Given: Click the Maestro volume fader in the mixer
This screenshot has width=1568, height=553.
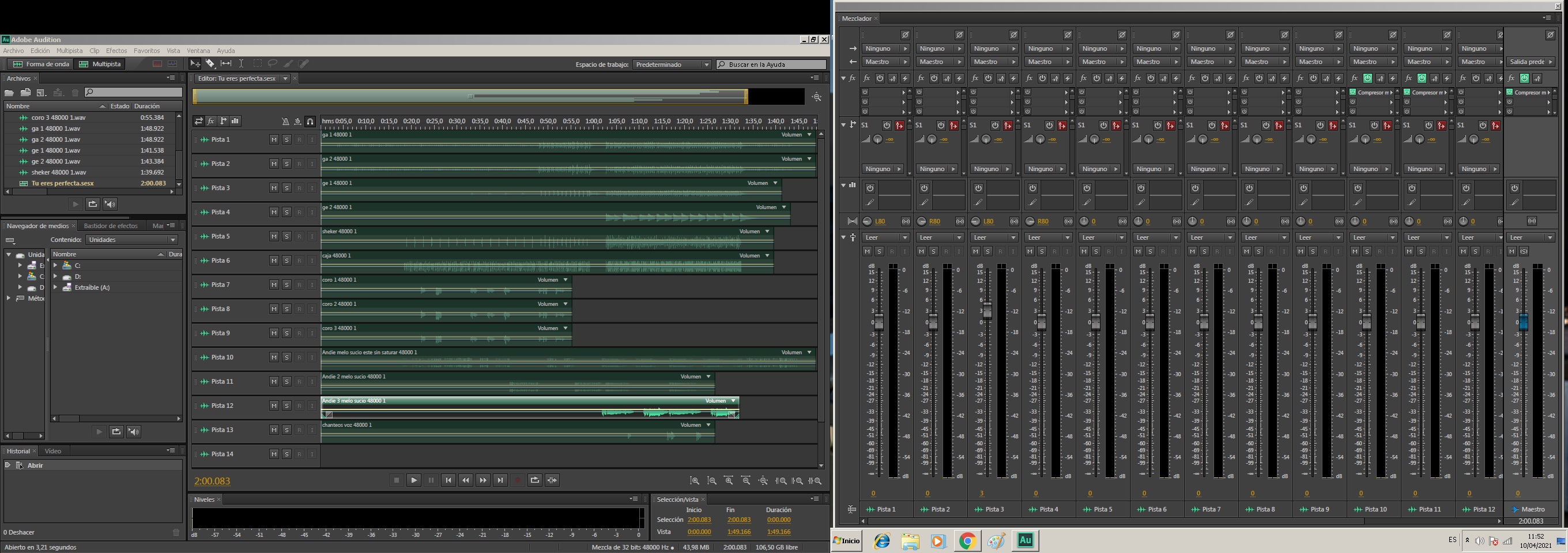Looking at the screenshot, I should (x=1524, y=321).
